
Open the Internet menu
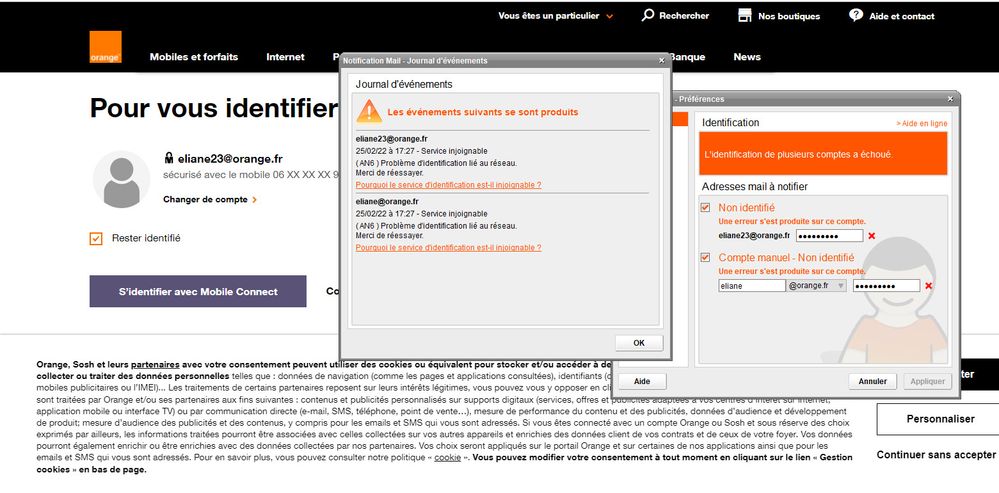click(x=285, y=57)
